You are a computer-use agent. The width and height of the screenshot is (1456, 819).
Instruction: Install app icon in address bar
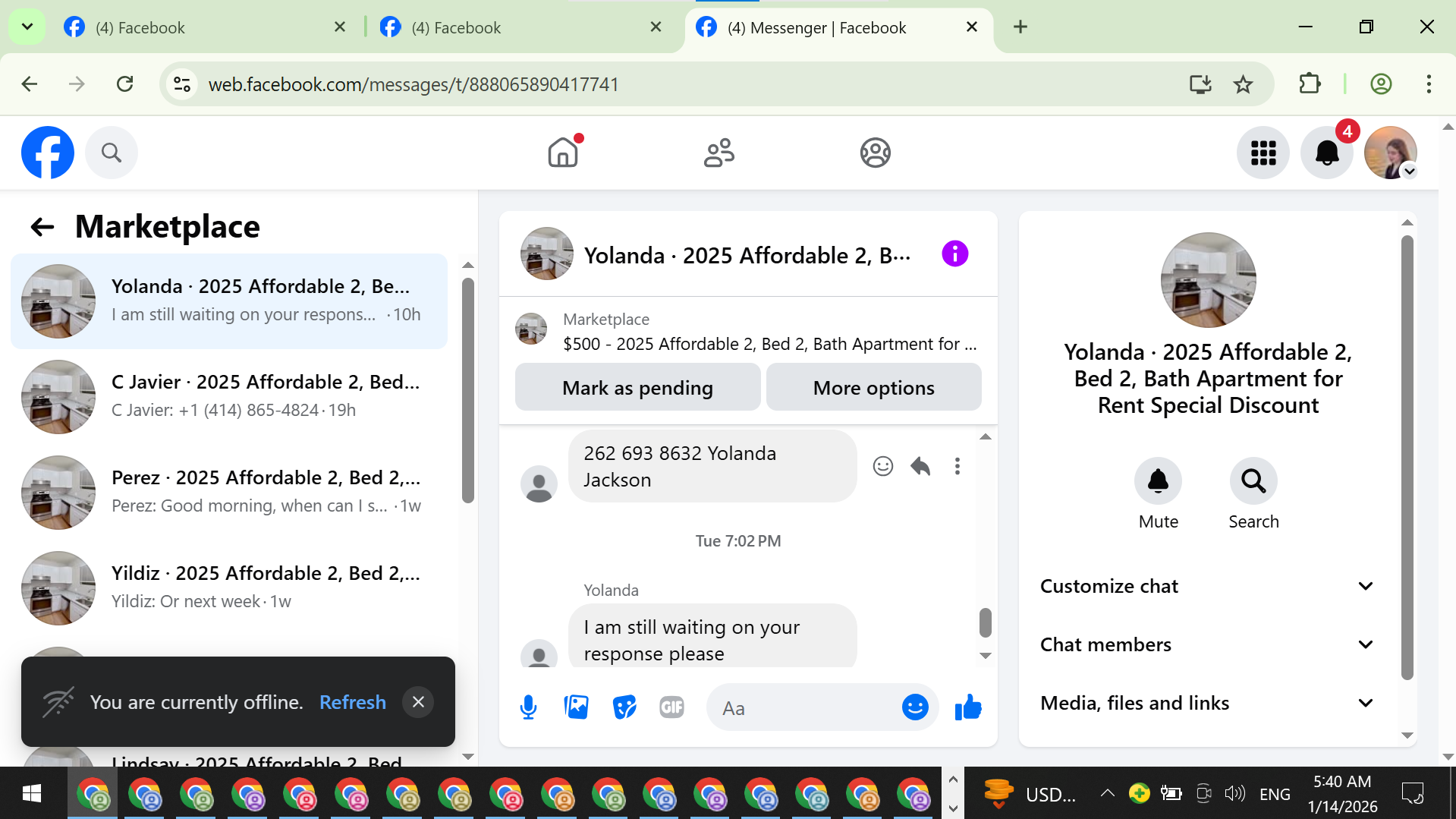click(1200, 83)
